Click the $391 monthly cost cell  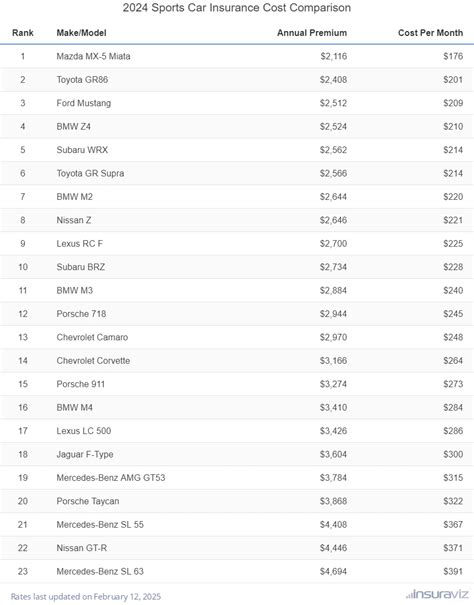coord(453,571)
